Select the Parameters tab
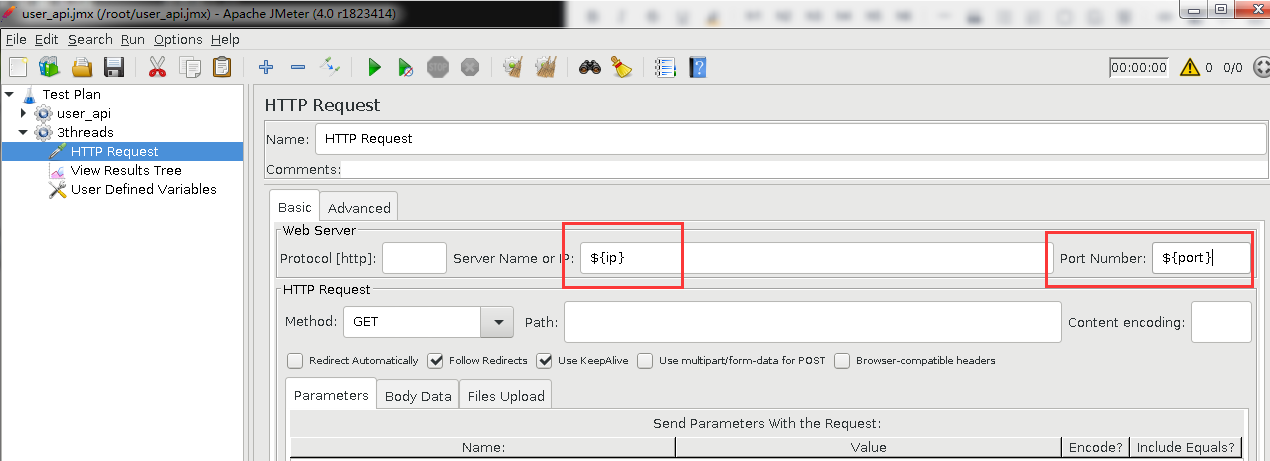Screen dimensions: 1270x461 [x=331, y=395]
